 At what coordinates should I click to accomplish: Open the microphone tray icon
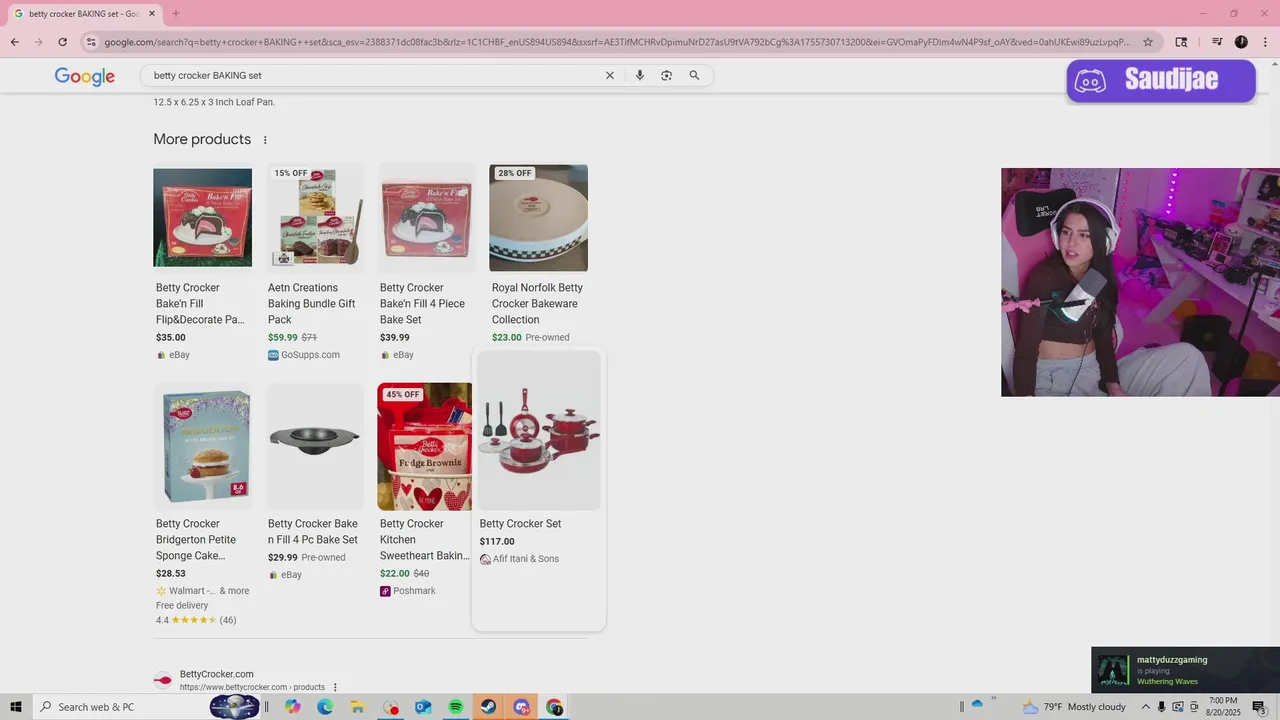tap(1161, 707)
